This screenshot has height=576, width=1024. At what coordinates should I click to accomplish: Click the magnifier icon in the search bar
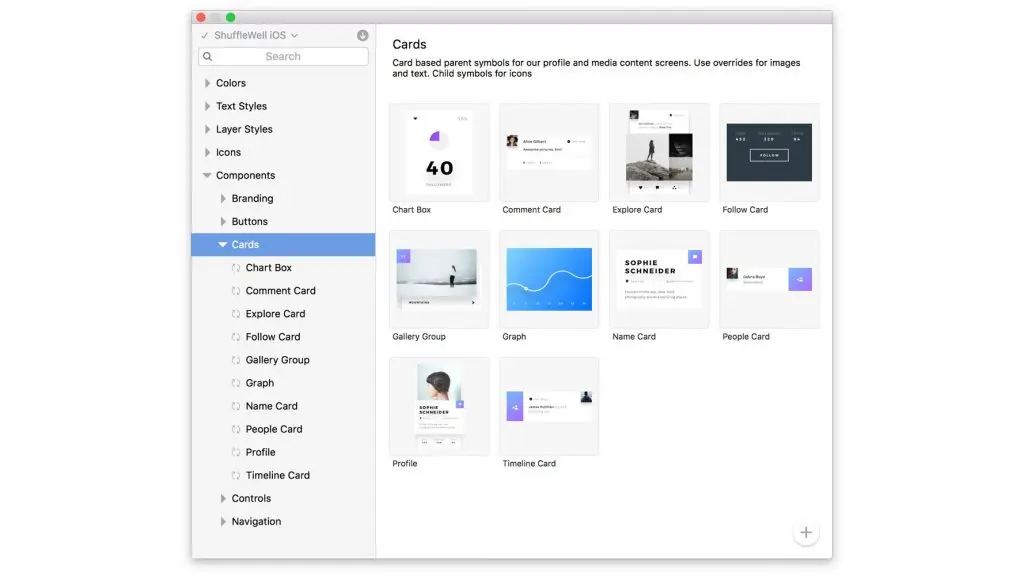coord(209,56)
